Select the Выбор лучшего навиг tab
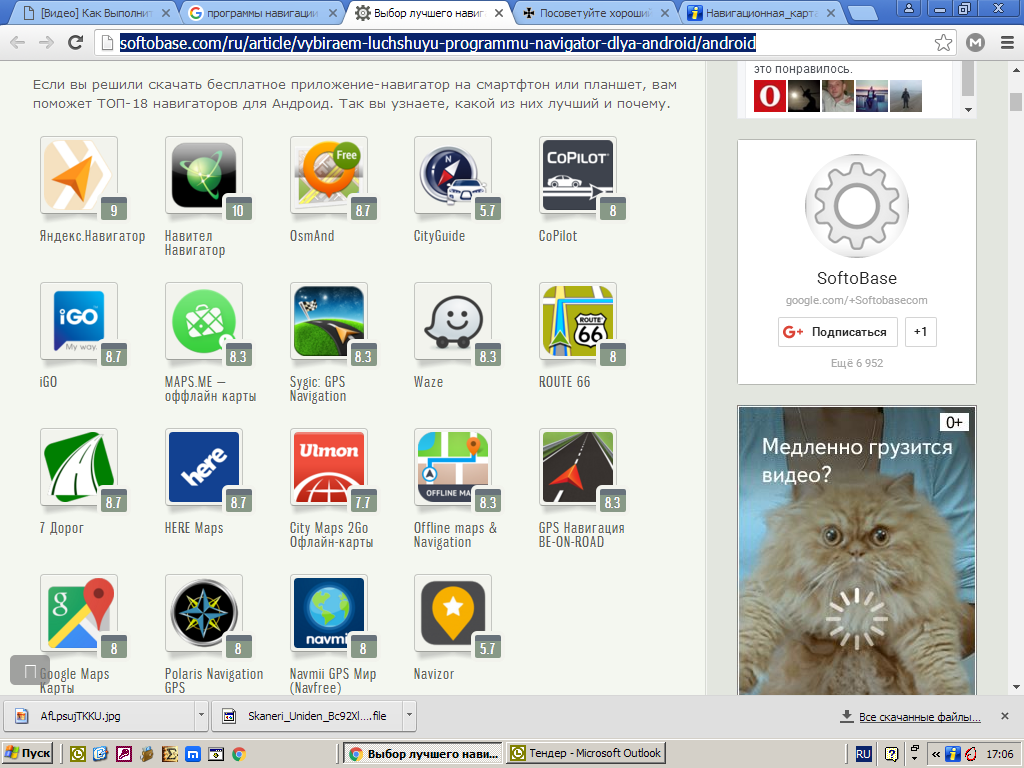 point(430,13)
